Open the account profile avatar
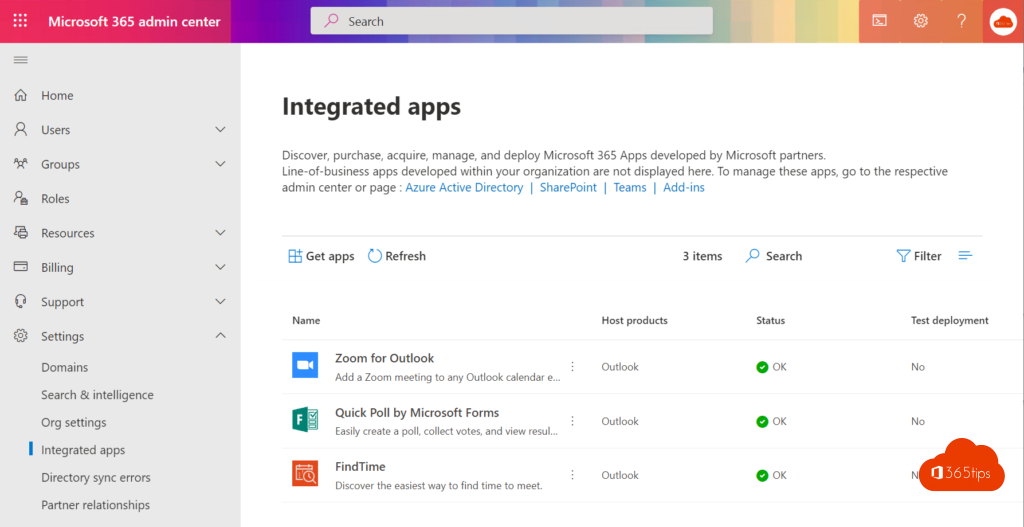The image size is (1024, 527). click(x=1003, y=22)
